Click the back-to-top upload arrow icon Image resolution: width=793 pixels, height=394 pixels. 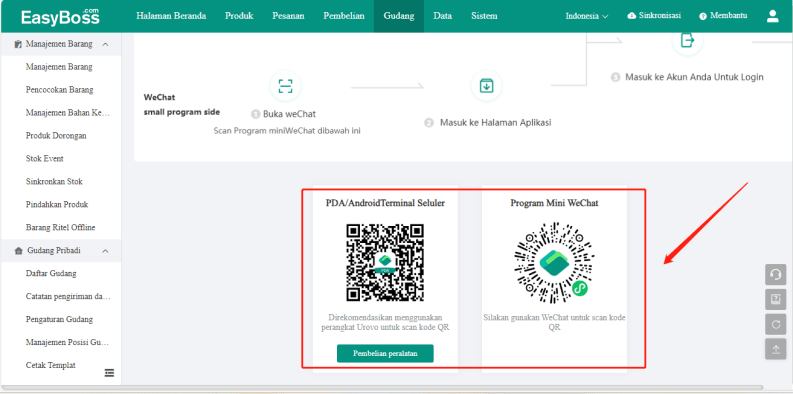pyautogui.click(x=775, y=349)
